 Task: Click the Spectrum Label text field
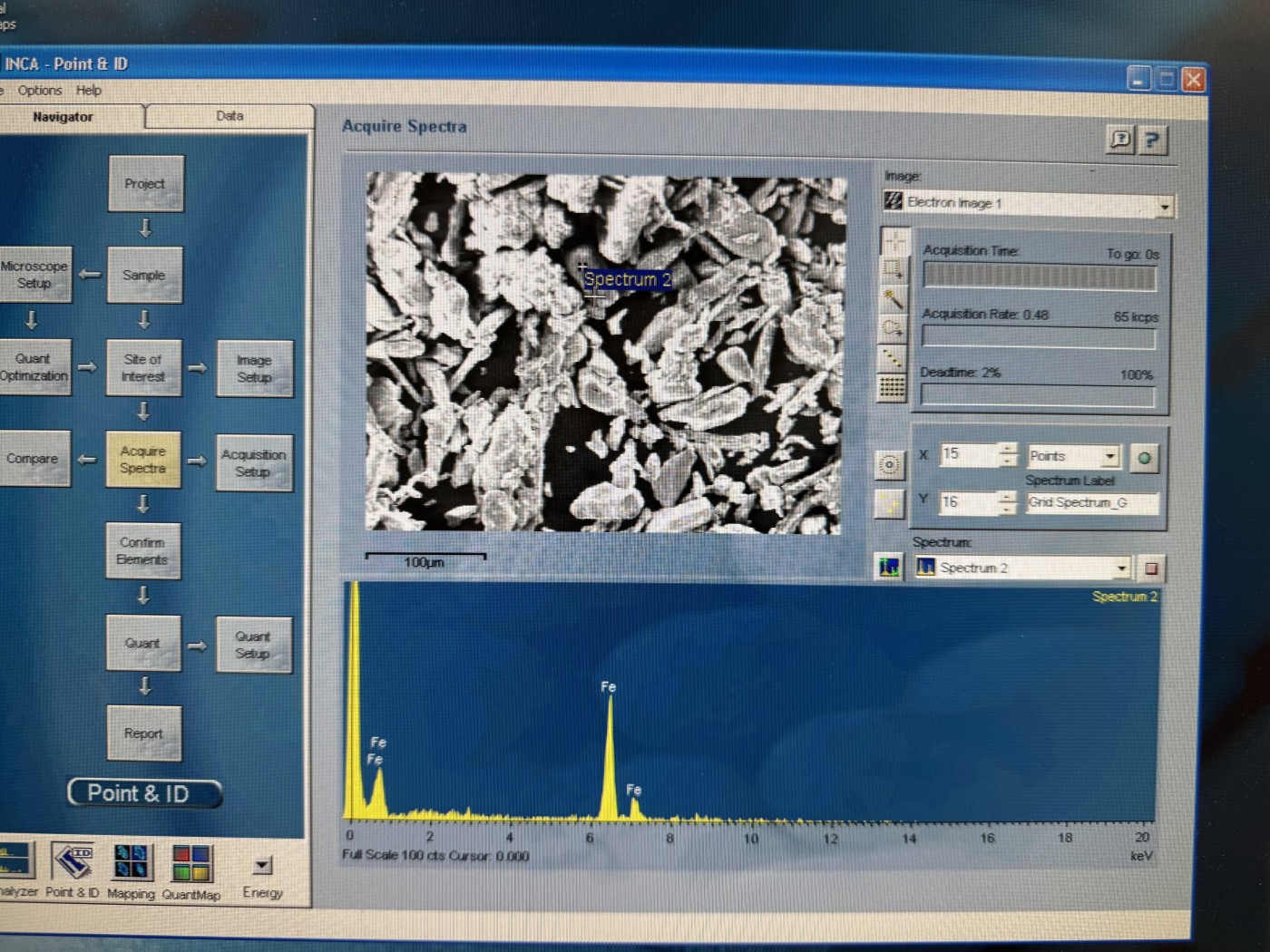click(x=1092, y=503)
